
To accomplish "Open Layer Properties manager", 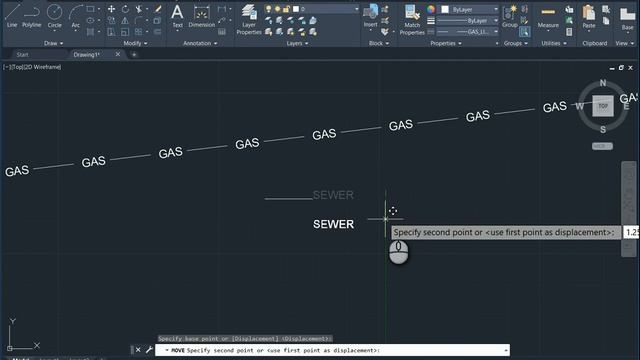I will tap(249, 20).
